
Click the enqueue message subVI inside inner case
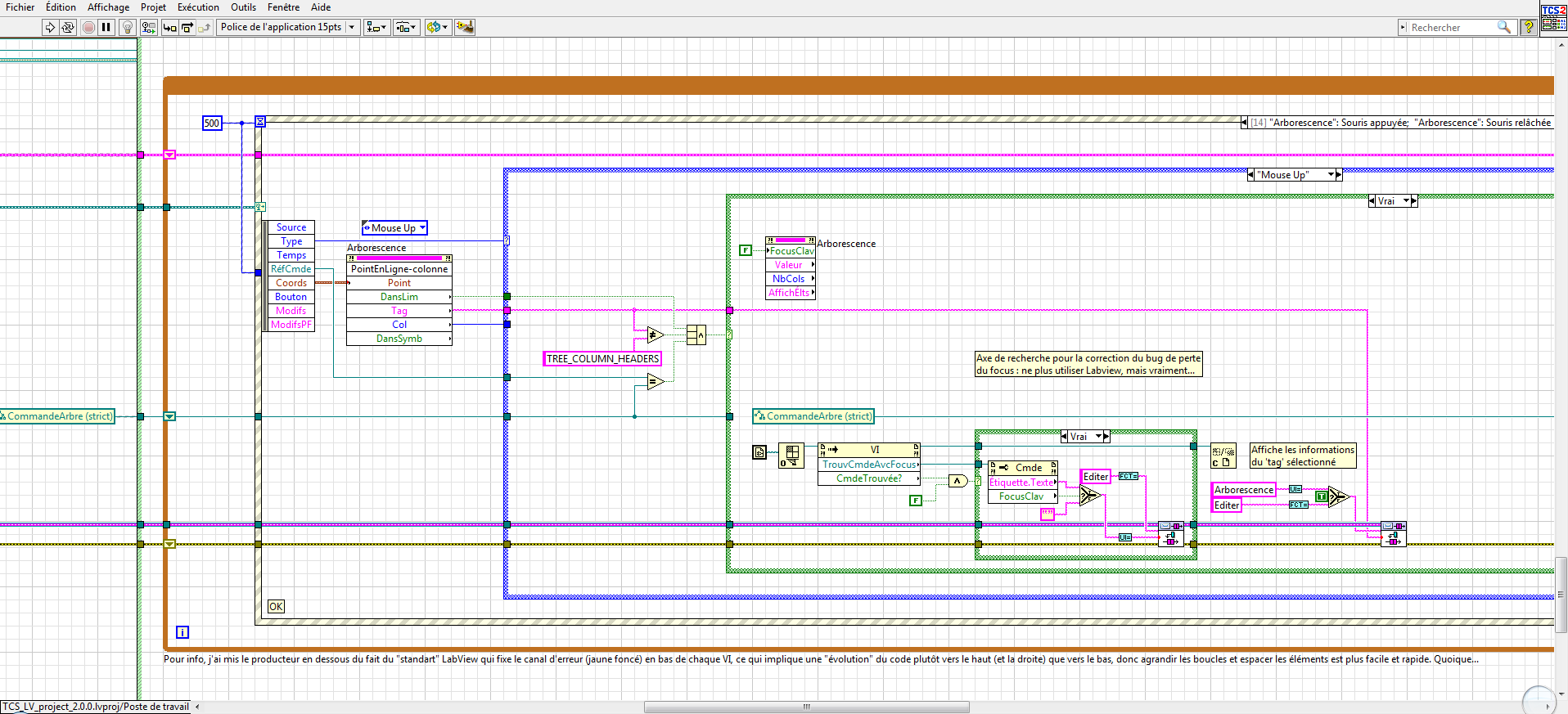click(x=1171, y=534)
